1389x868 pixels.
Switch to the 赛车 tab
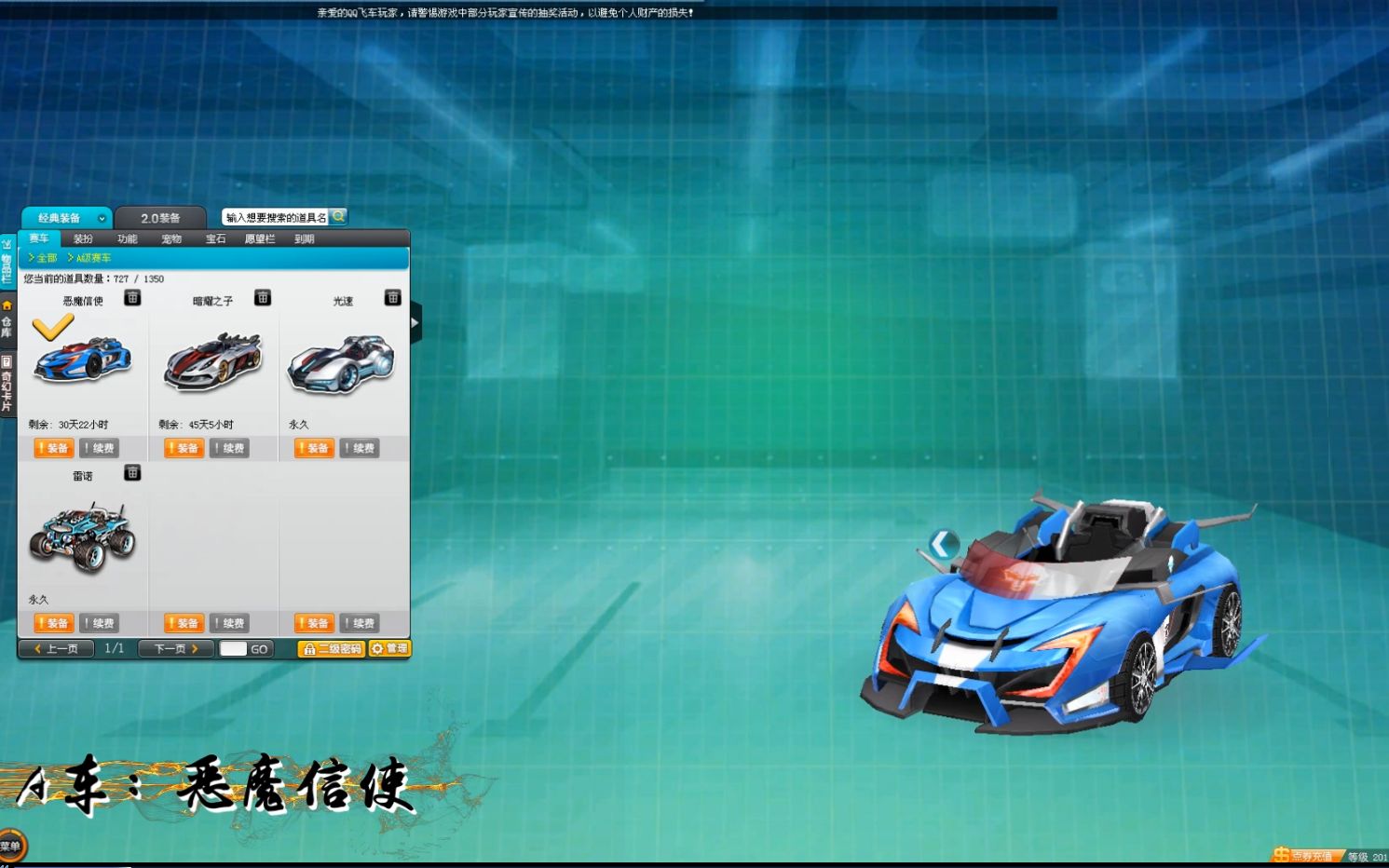[39, 238]
